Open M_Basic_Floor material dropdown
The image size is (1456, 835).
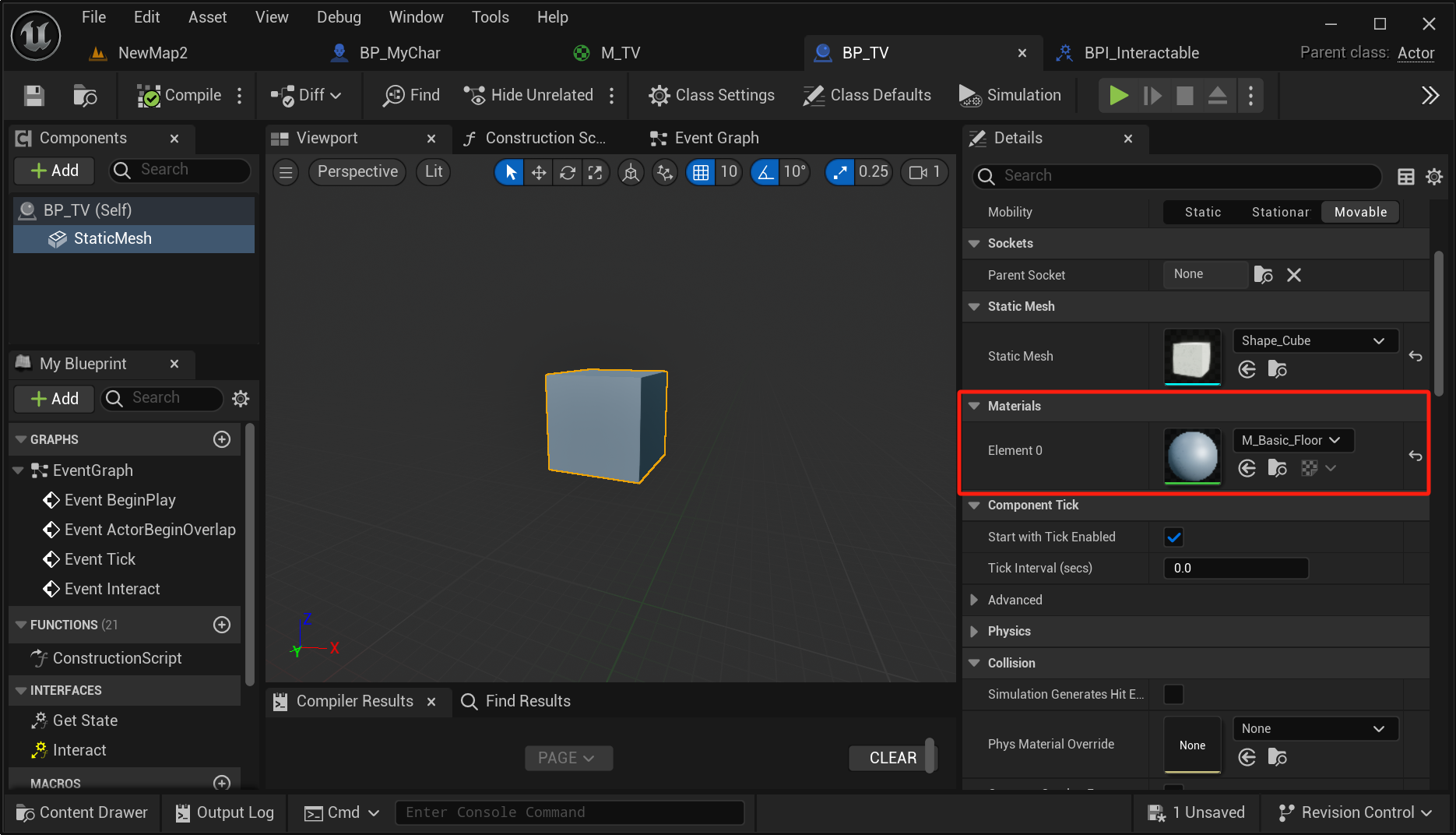click(1293, 441)
